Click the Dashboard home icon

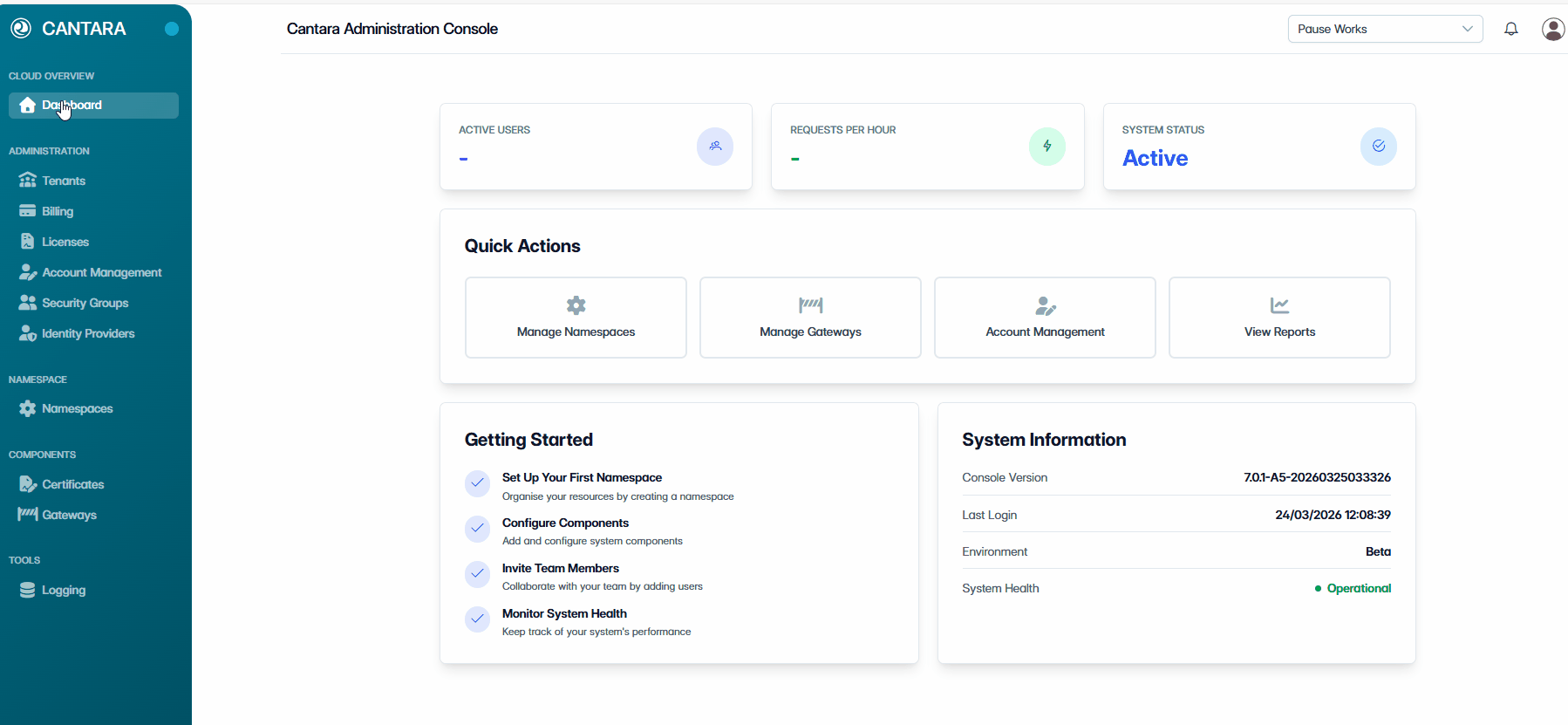pyautogui.click(x=28, y=106)
